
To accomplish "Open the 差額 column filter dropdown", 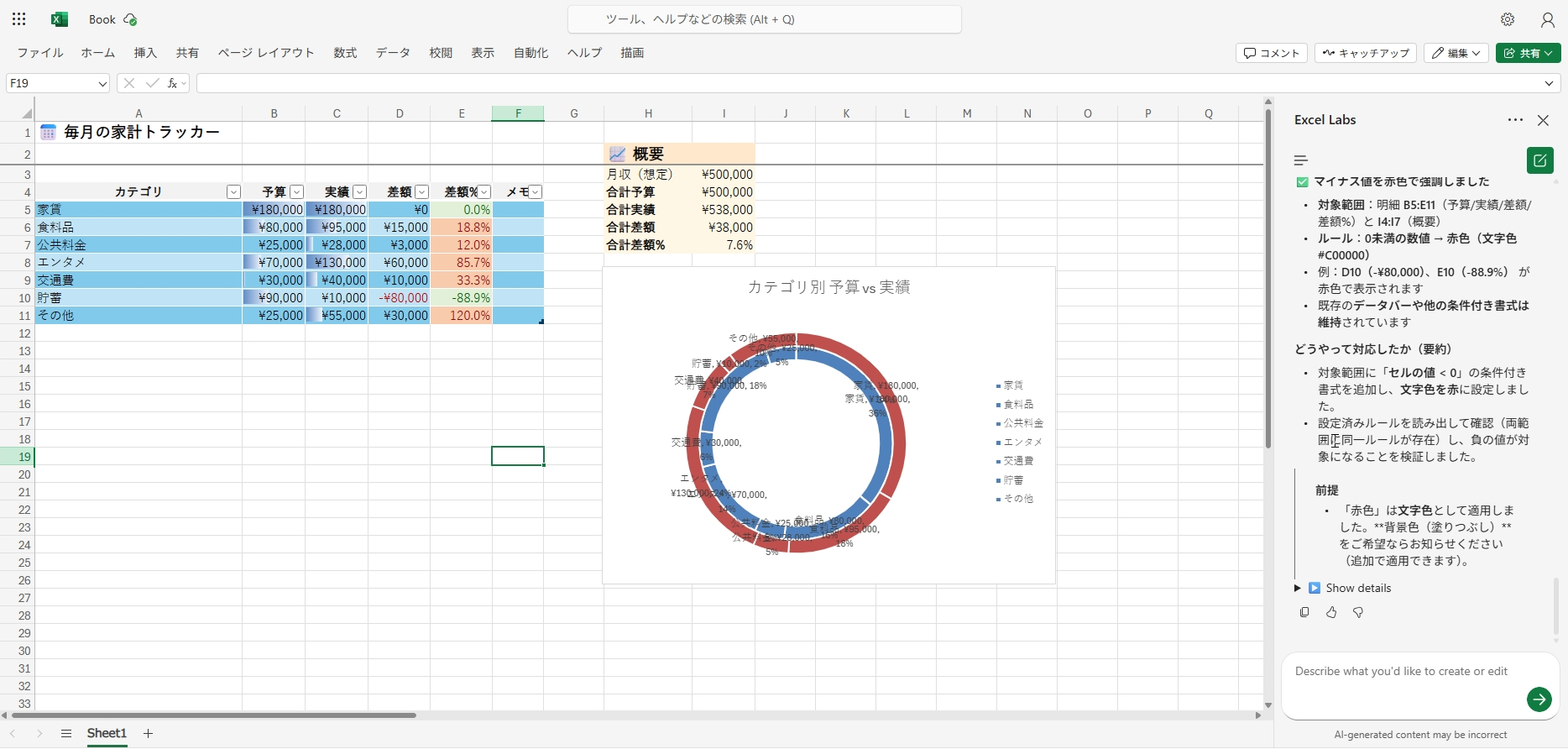I will [421, 192].
